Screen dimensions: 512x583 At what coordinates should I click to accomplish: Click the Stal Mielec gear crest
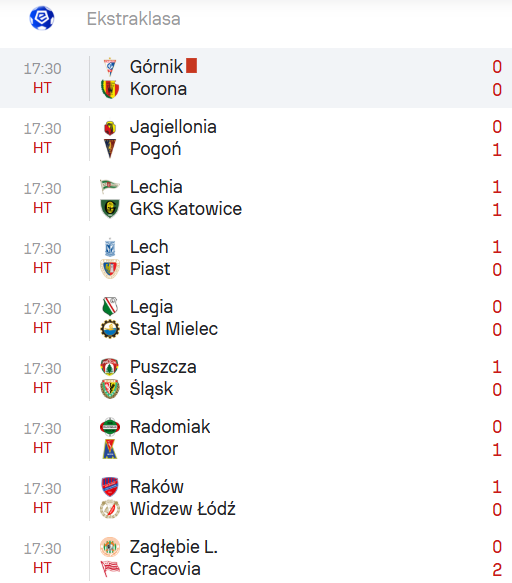pos(110,329)
